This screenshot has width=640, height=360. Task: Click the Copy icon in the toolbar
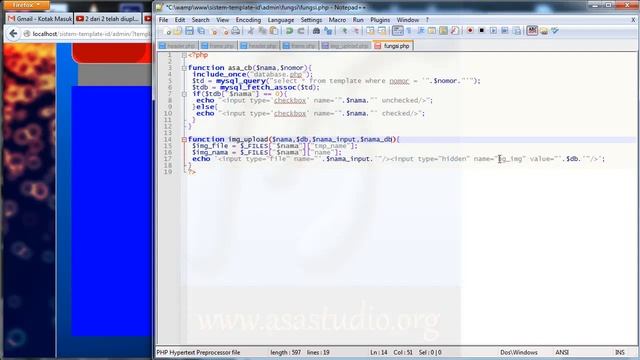(x=262, y=31)
